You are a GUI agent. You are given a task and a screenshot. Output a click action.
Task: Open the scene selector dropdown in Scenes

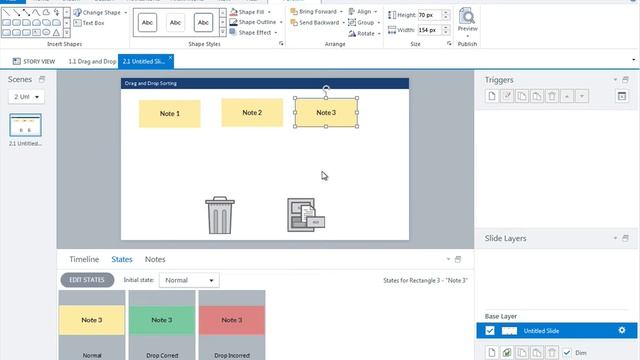tap(26, 97)
